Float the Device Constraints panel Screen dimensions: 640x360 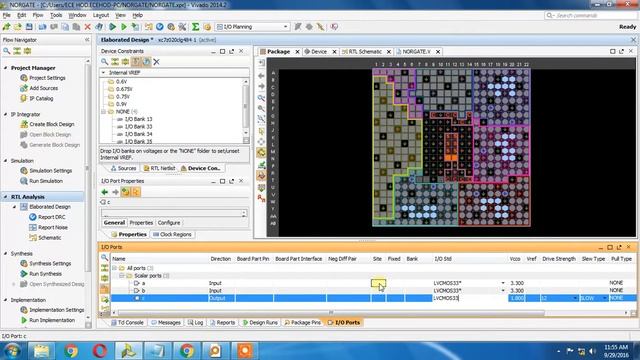231,51
